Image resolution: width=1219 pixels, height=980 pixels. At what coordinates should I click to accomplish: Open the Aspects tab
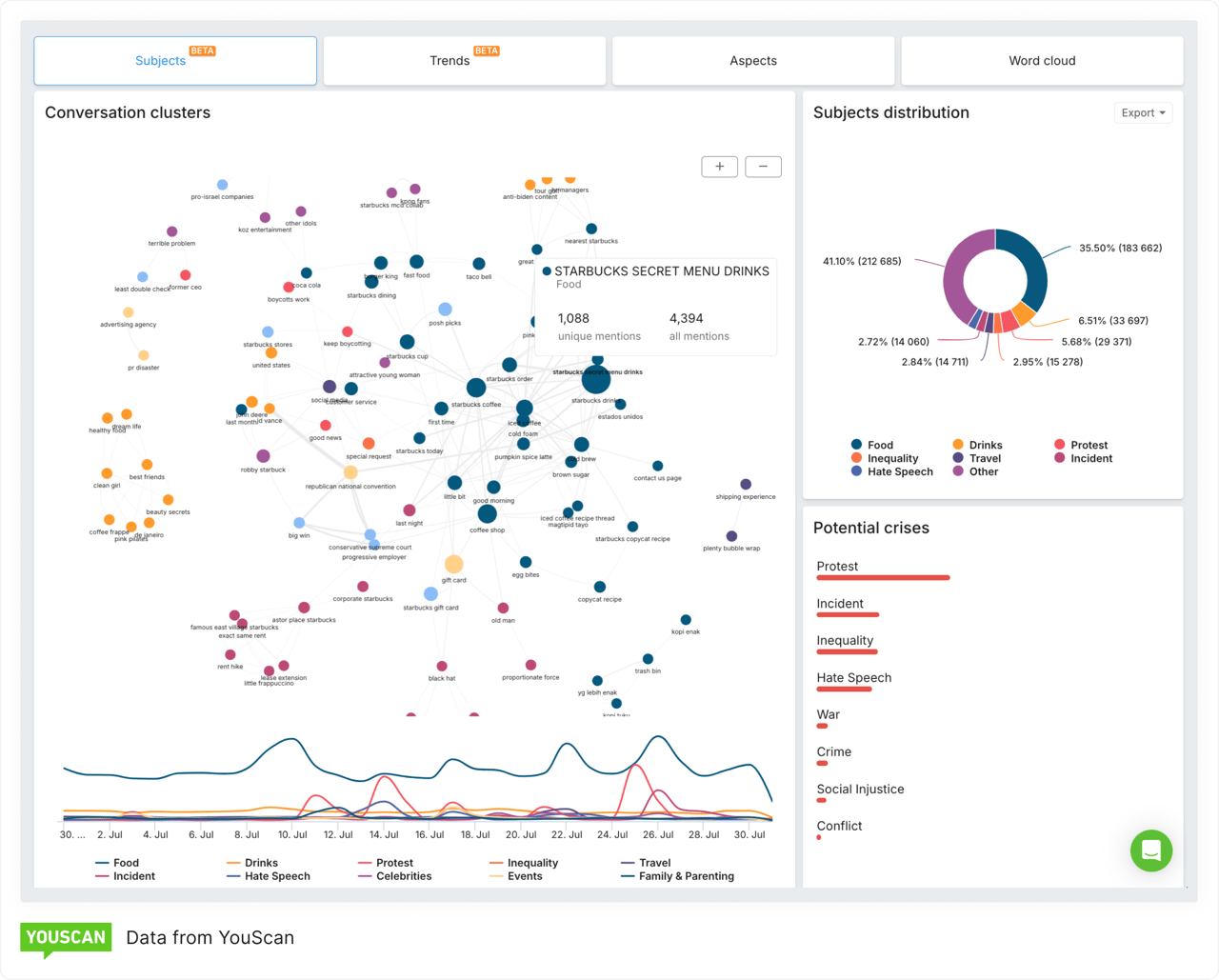point(753,61)
